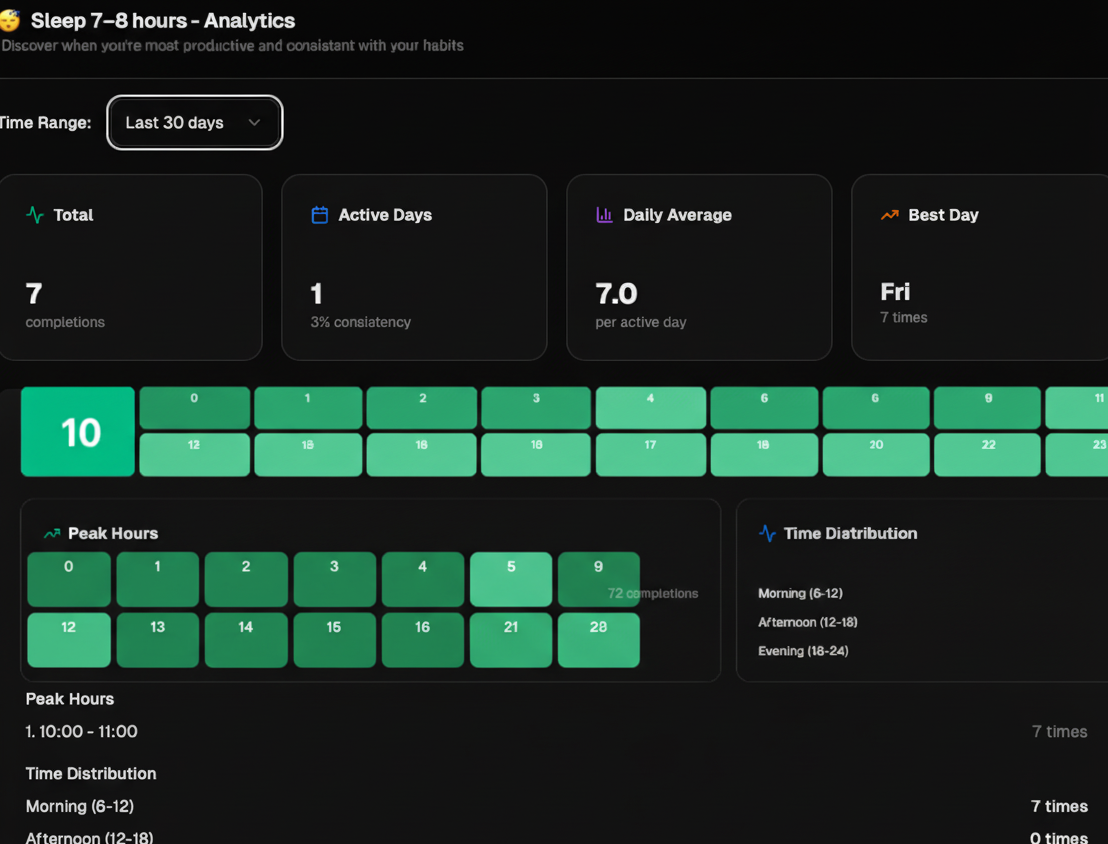This screenshot has width=1108, height=844.
Task: Click the bar chart icon beside Daily Average
Action: tap(602, 214)
